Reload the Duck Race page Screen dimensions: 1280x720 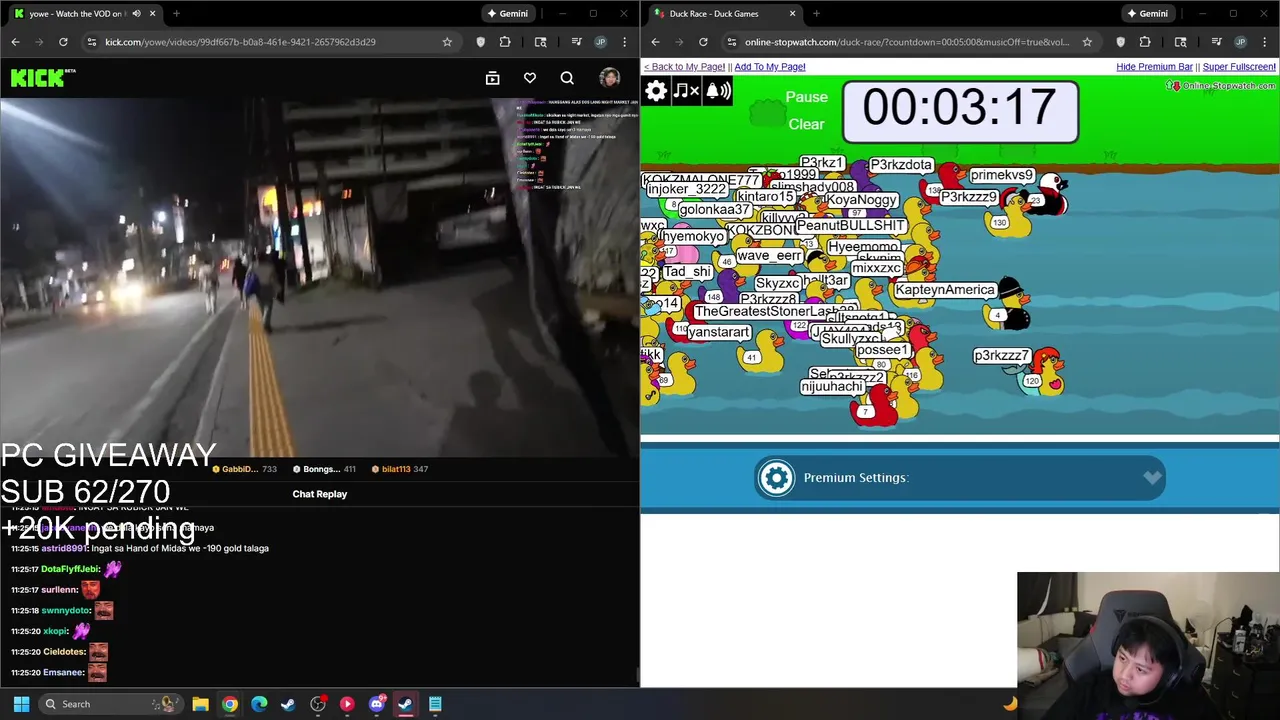[x=703, y=42]
